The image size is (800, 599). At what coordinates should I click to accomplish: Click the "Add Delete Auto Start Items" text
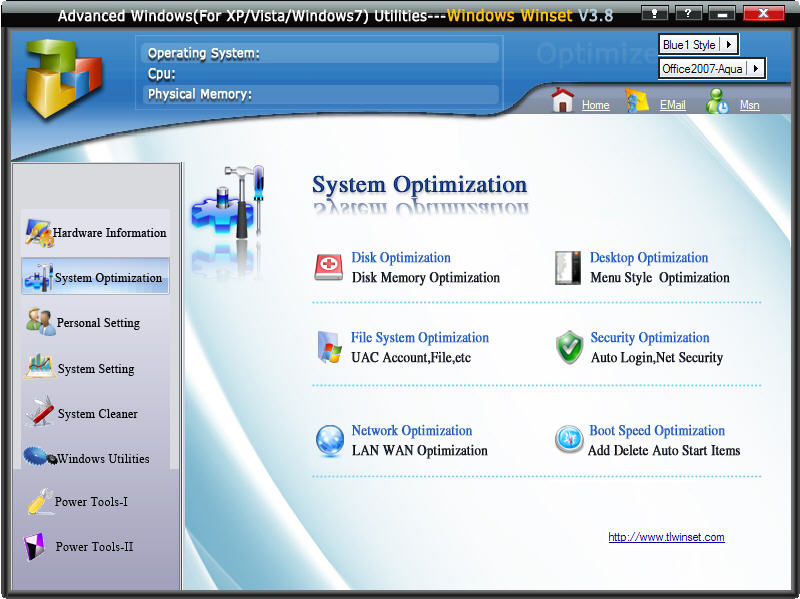(x=664, y=451)
